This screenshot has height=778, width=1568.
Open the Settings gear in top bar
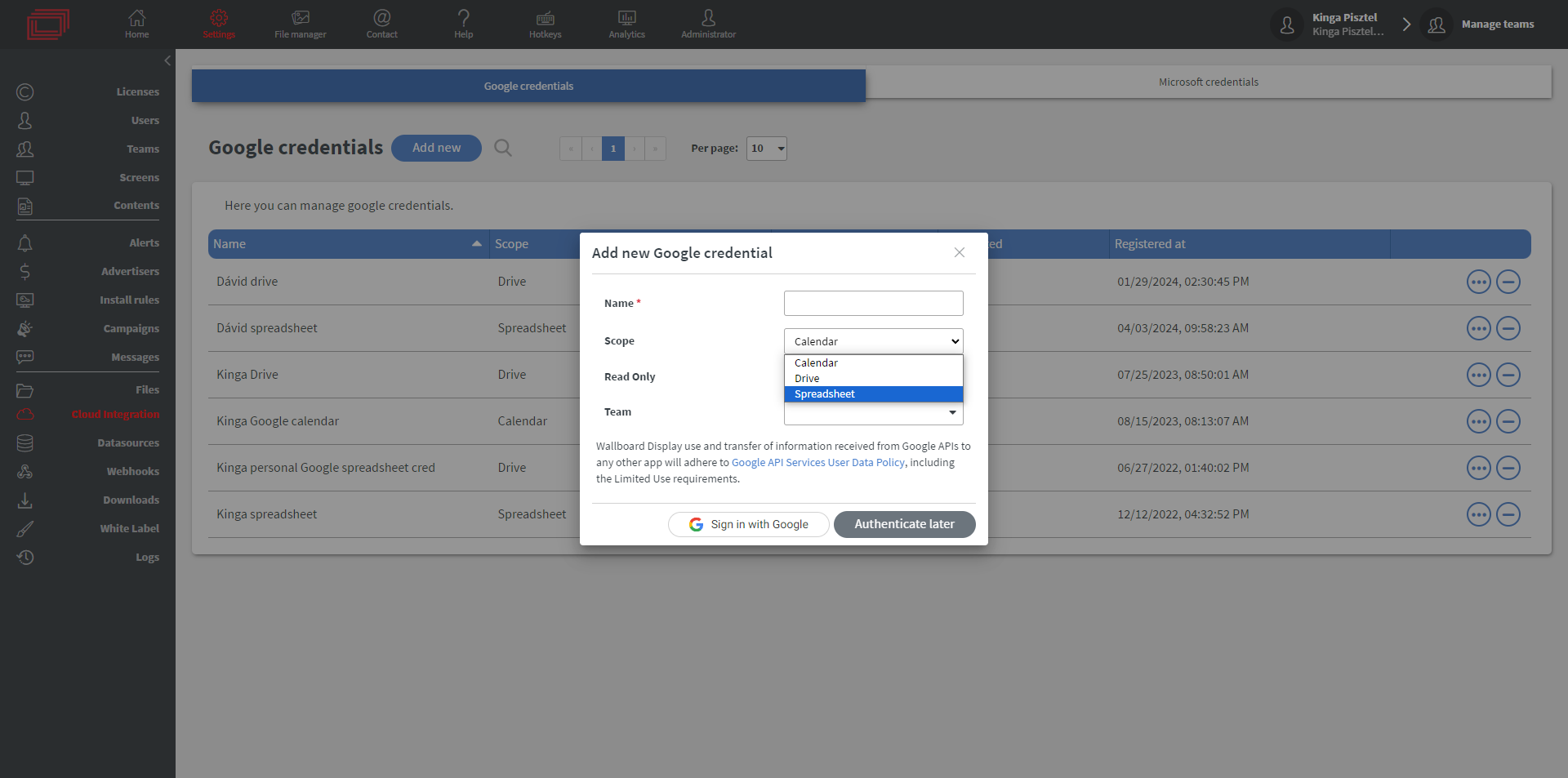pyautogui.click(x=219, y=18)
